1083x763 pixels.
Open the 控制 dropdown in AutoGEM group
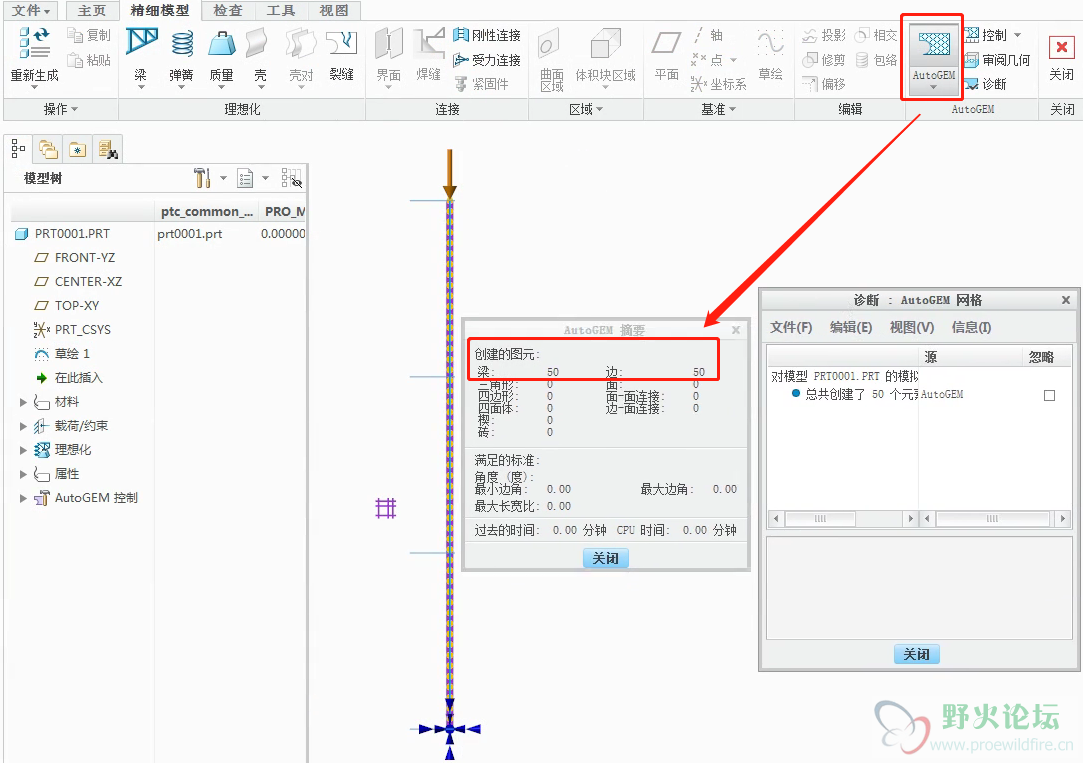[1018, 35]
